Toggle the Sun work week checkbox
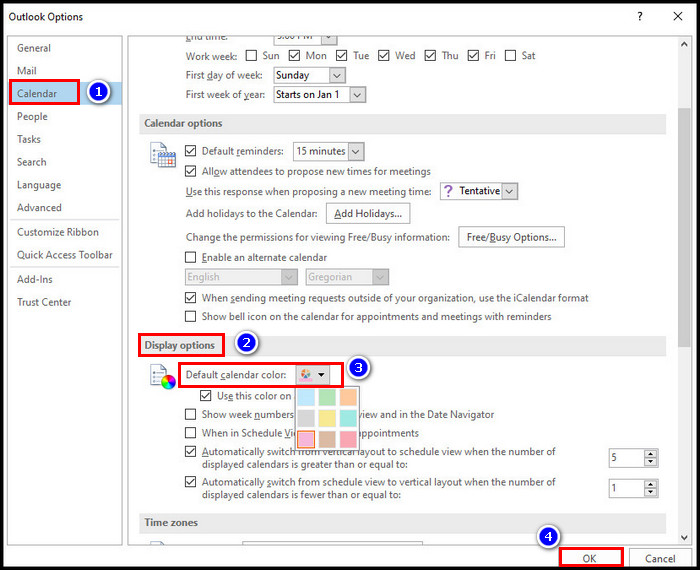The image size is (700, 570). click(x=251, y=56)
